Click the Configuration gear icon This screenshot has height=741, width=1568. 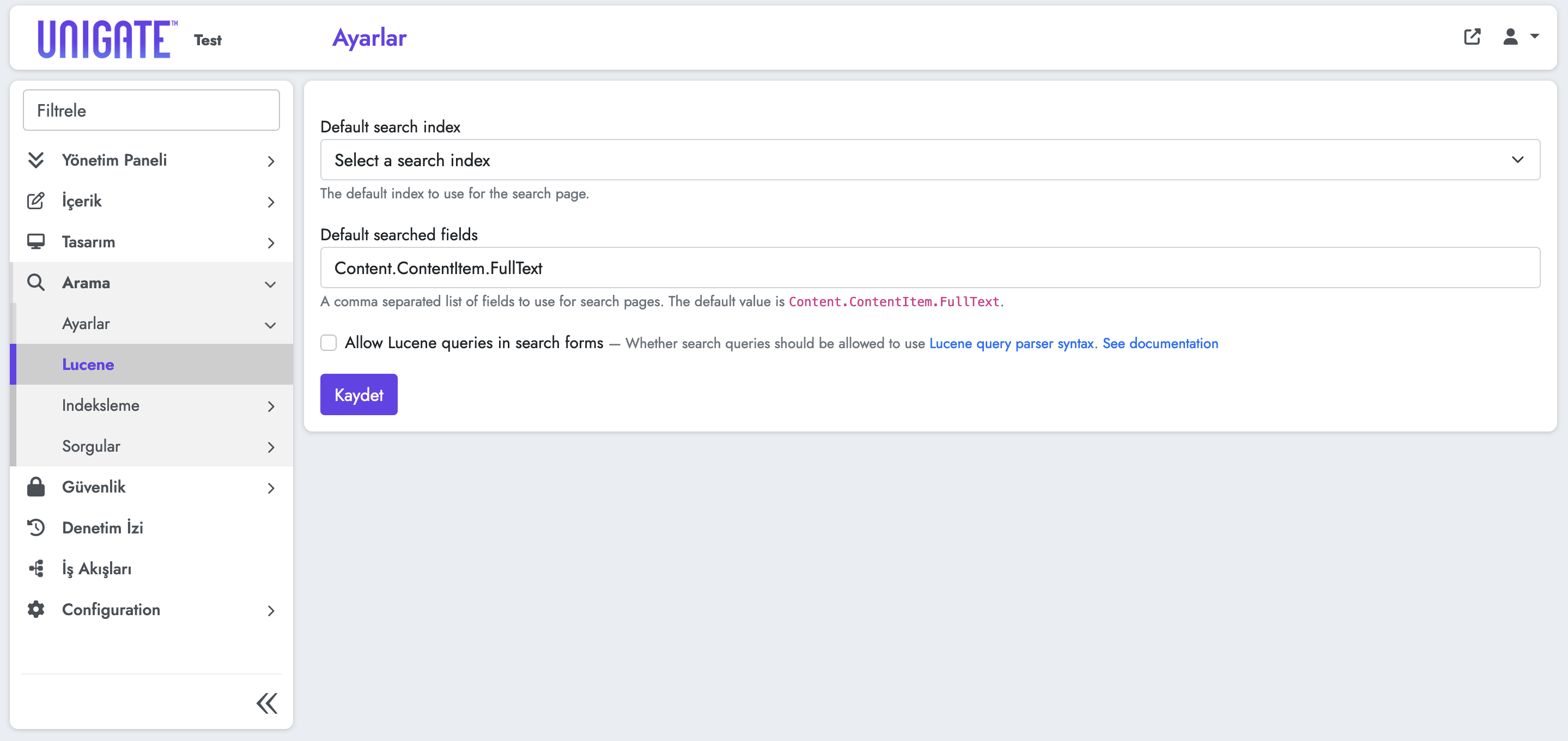36,610
